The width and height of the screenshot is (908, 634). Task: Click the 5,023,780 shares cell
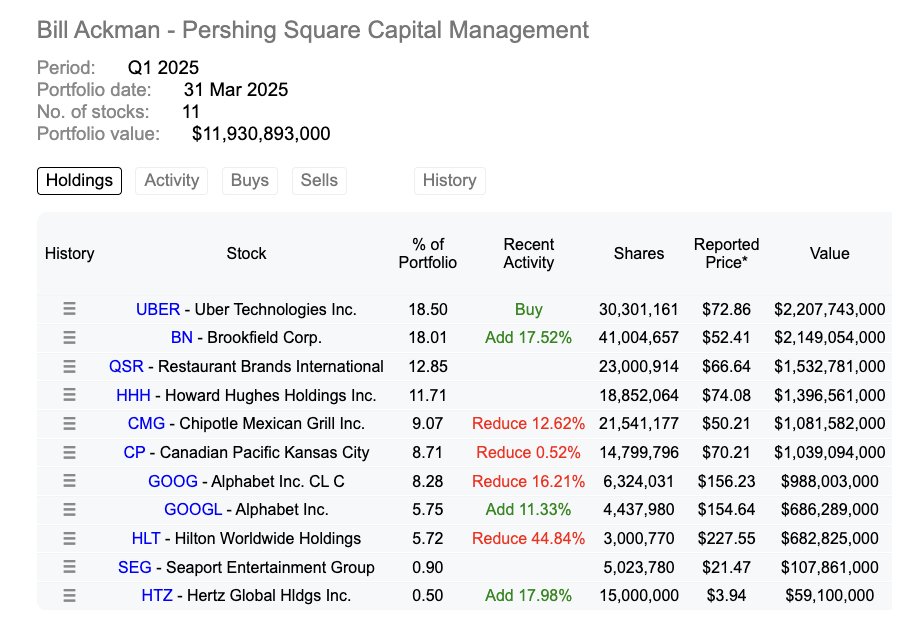(x=639, y=567)
